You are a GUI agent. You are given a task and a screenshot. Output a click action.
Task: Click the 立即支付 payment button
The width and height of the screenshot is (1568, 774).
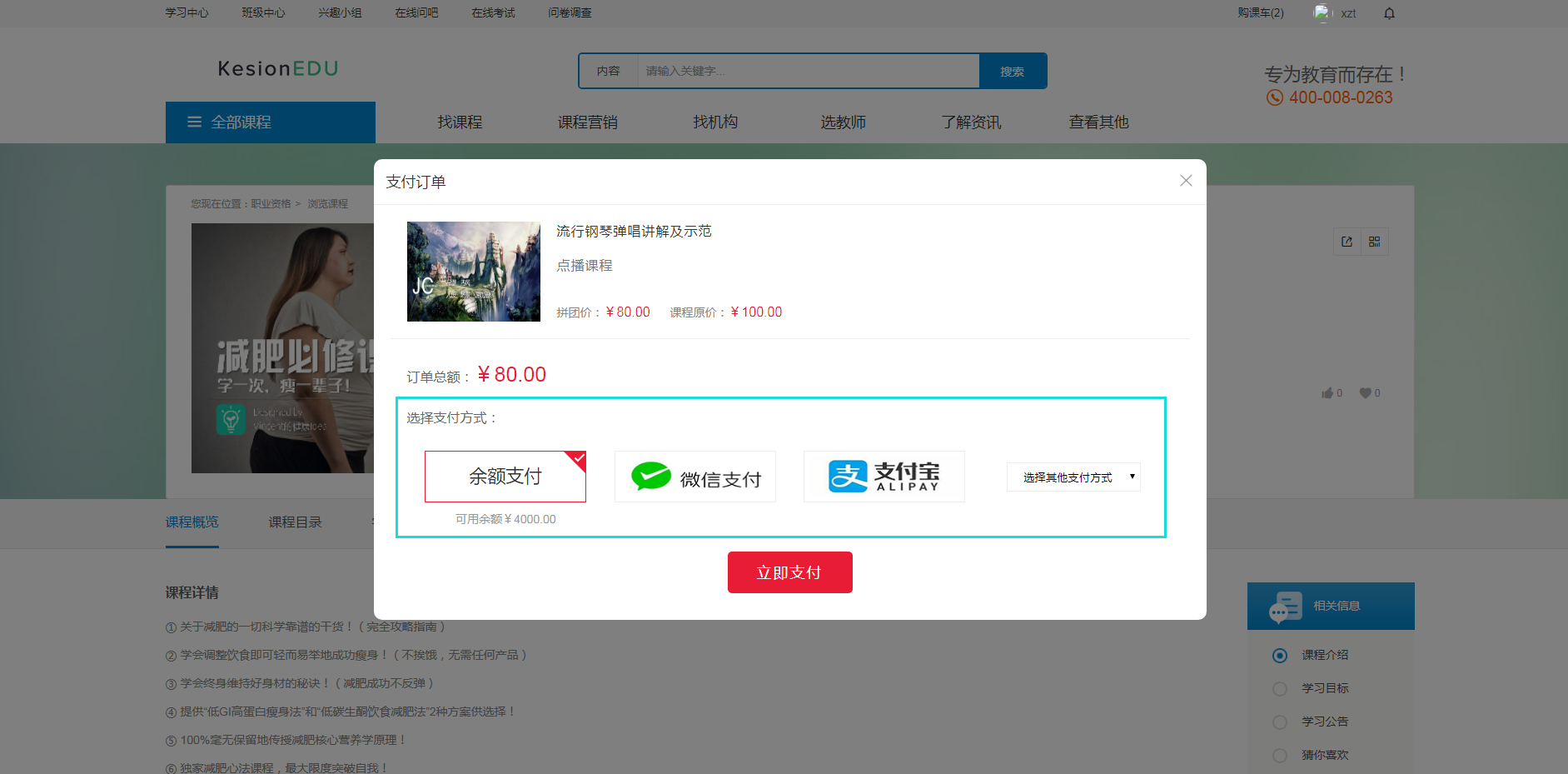(x=789, y=572)
